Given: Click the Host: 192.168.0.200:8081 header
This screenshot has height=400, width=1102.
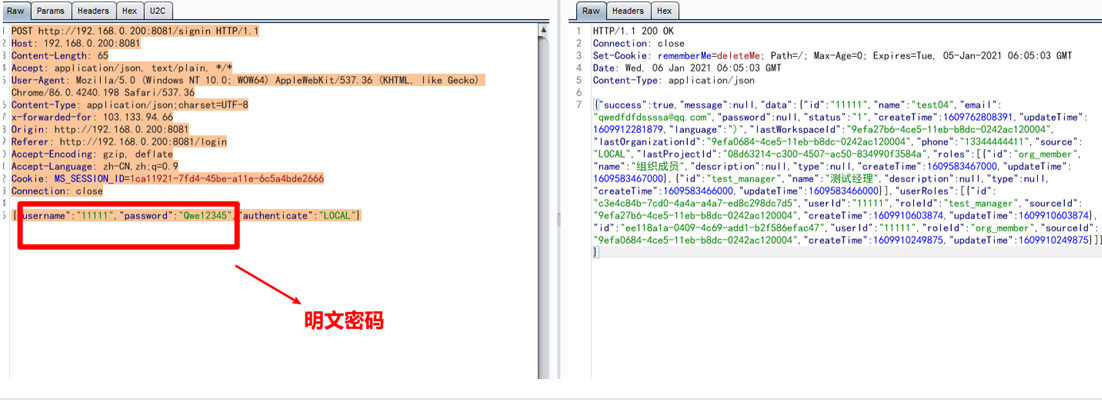Looking at the screenshot, I should pyautogui.click(x=76, y=44).
